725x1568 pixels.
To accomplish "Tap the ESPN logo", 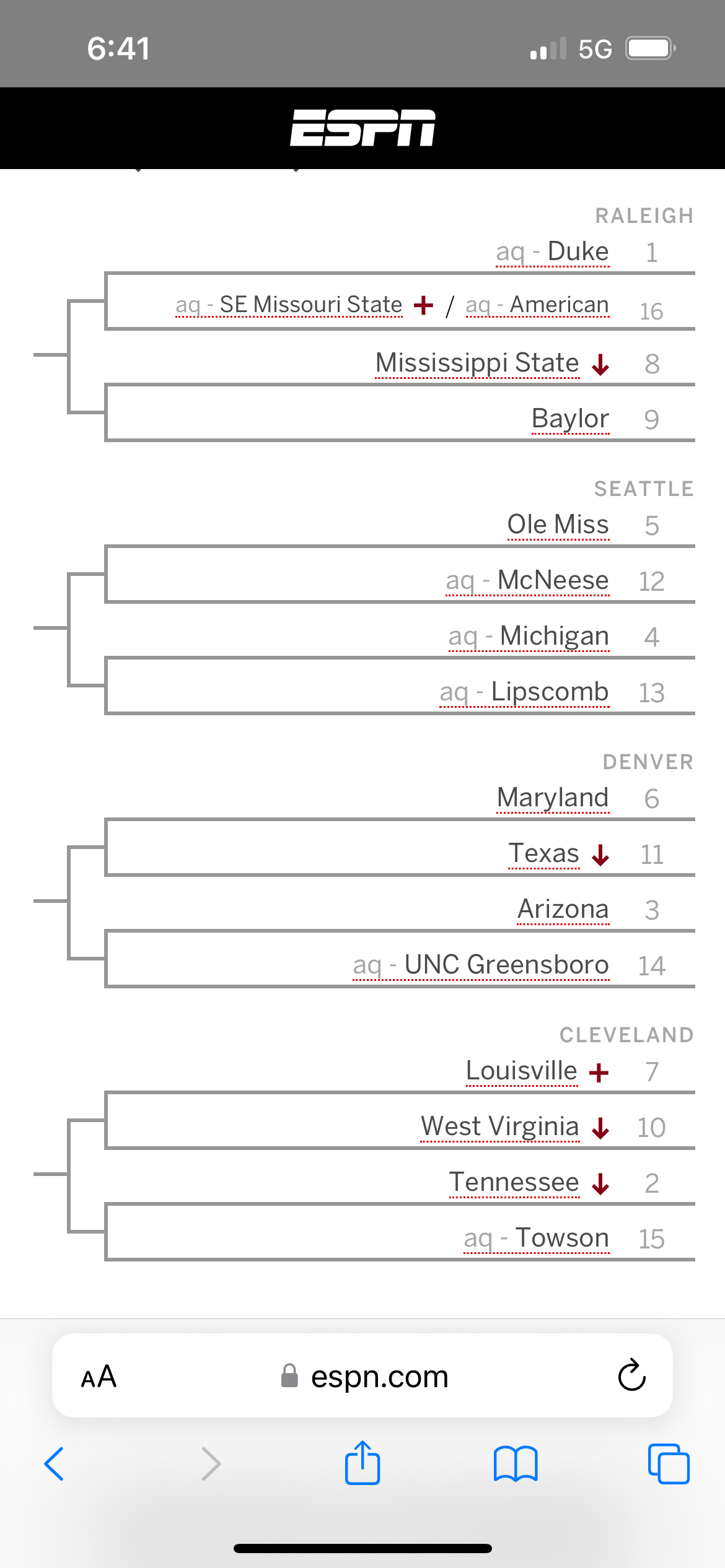I will click(x=362, y=128).
